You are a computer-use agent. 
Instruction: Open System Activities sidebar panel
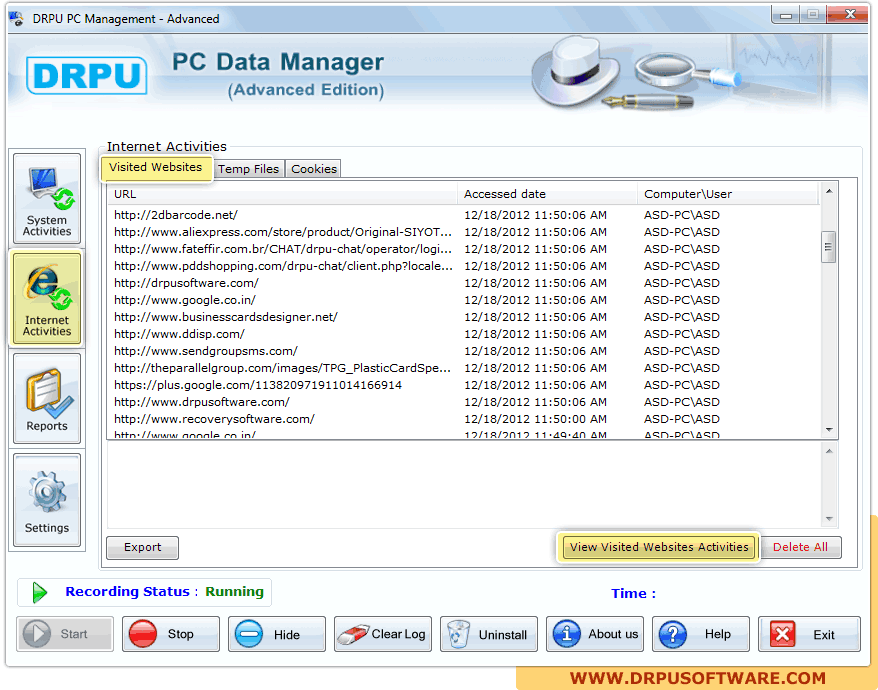pyautogui.click(x=47, y=198)
